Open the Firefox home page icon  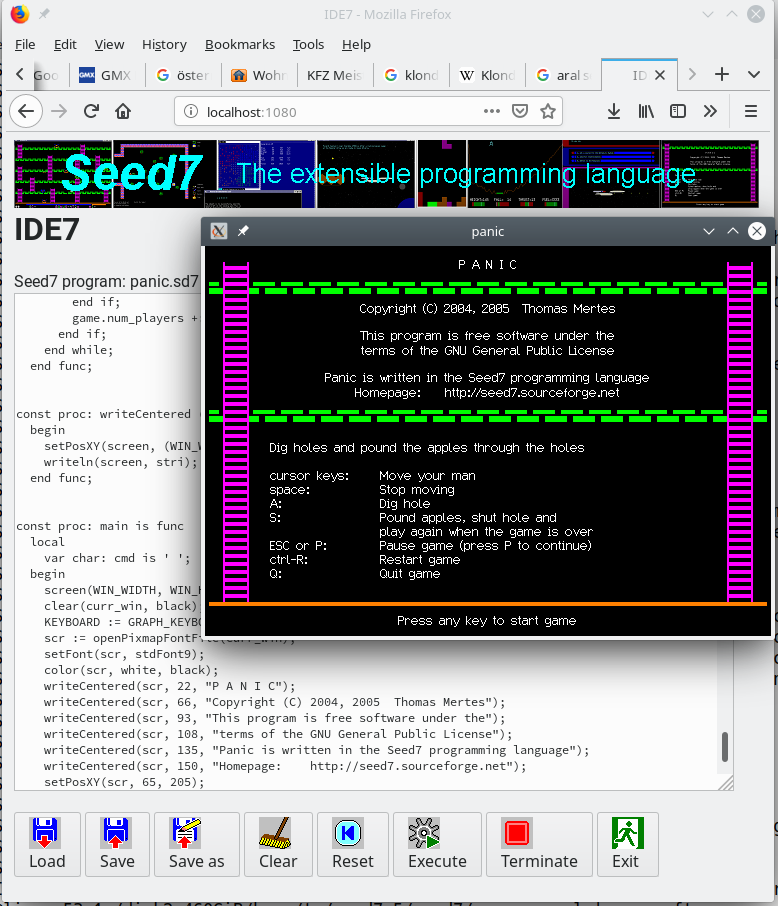(x=123, y=111)
